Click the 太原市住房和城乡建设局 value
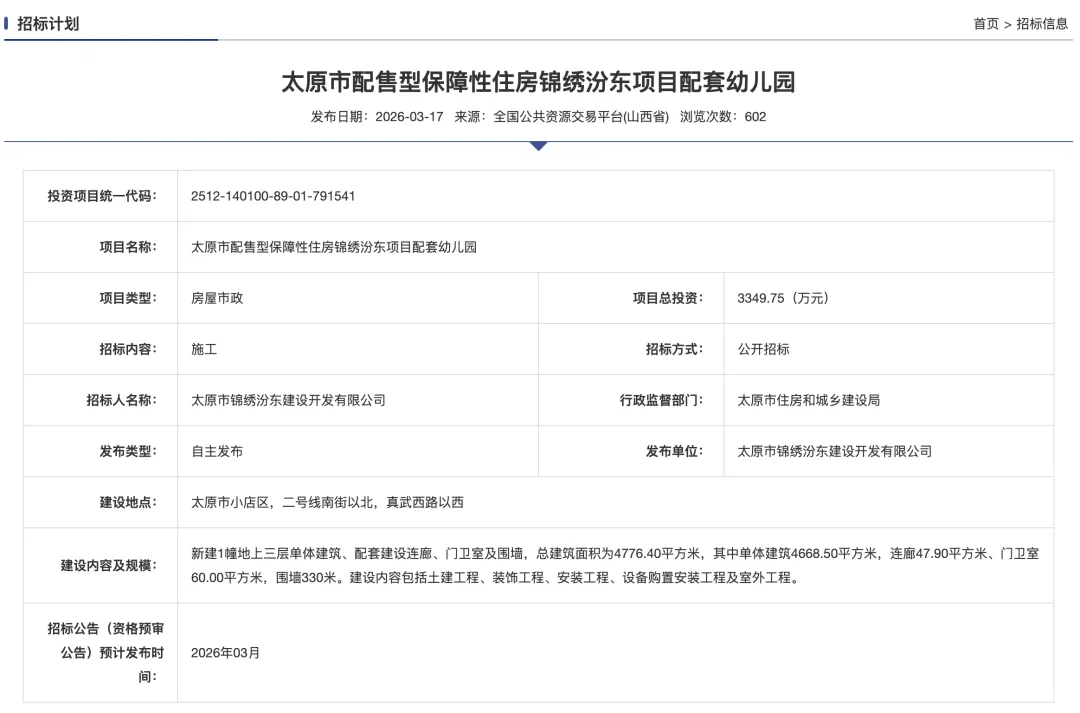The height and width of the screenshot is (713, 1080). pos(809,400)
